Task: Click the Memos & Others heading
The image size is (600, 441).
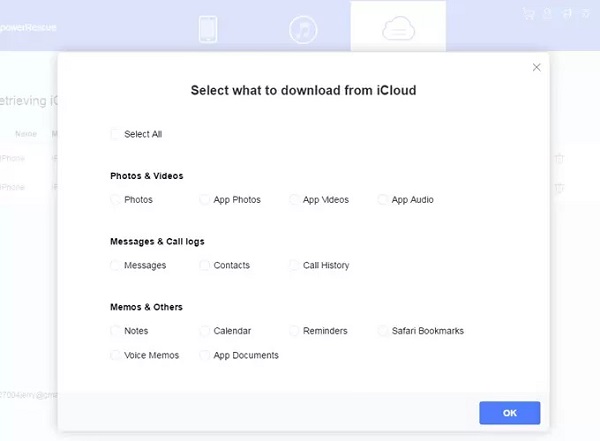Action: 146,307
